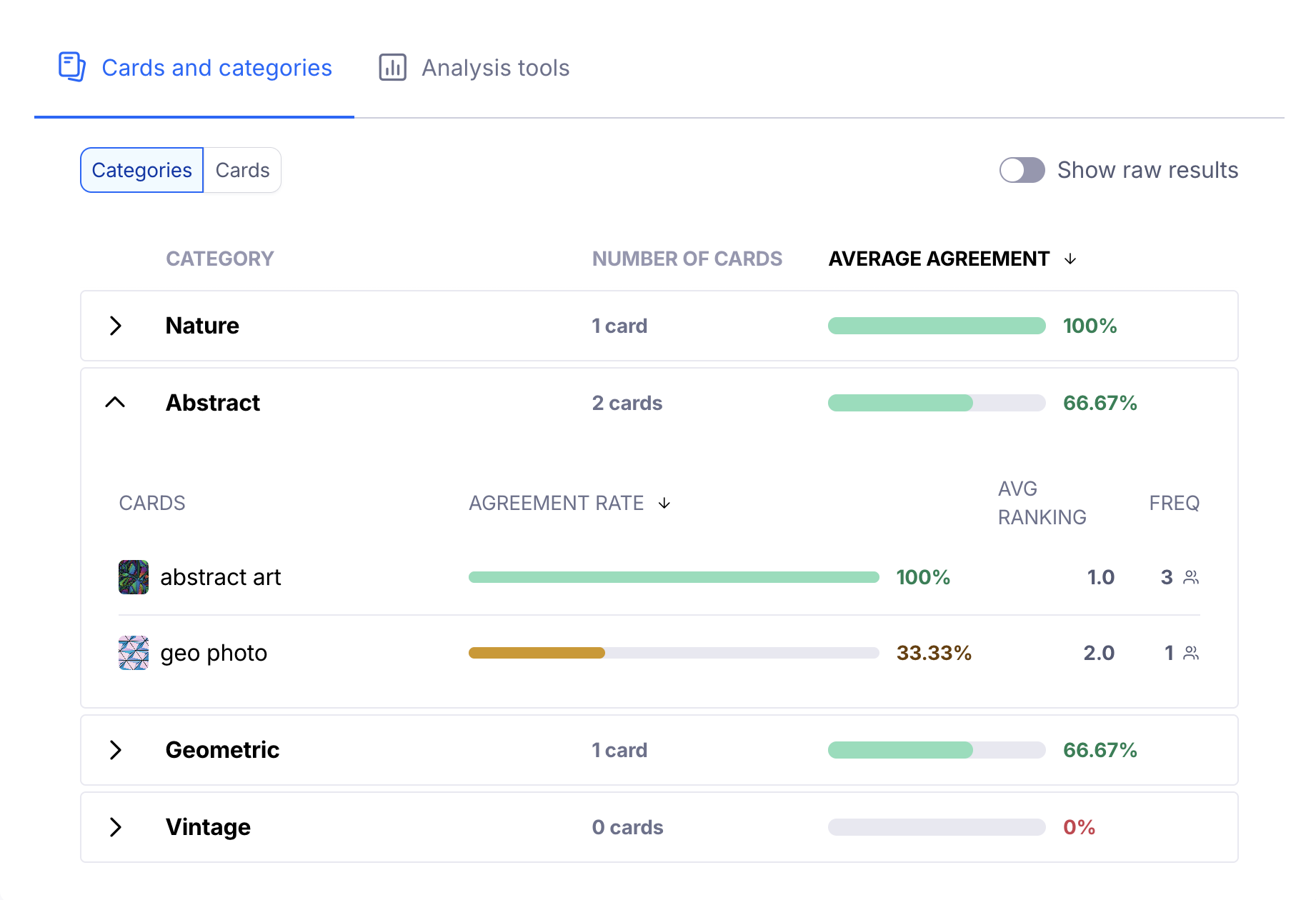Viewport: 1316px width, 900px height.
Task: Open the geo photo card thumbnail
Action: point(134,653)
